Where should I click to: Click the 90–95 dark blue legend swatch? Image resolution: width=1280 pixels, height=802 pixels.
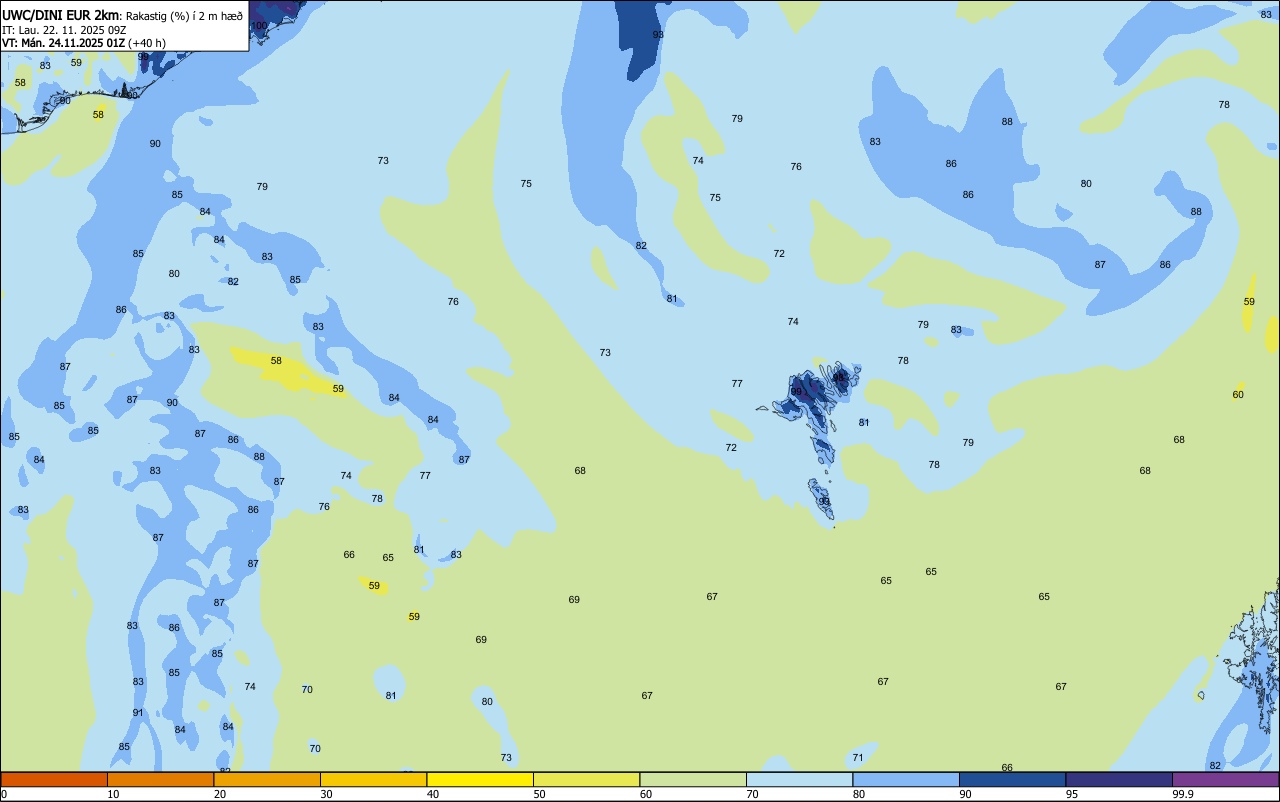coord(1012,779)
